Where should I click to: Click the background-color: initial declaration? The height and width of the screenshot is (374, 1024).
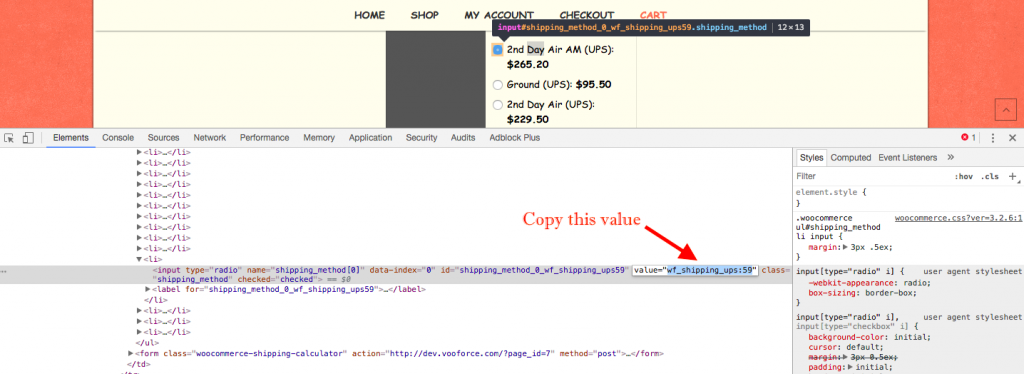[869, 336]
